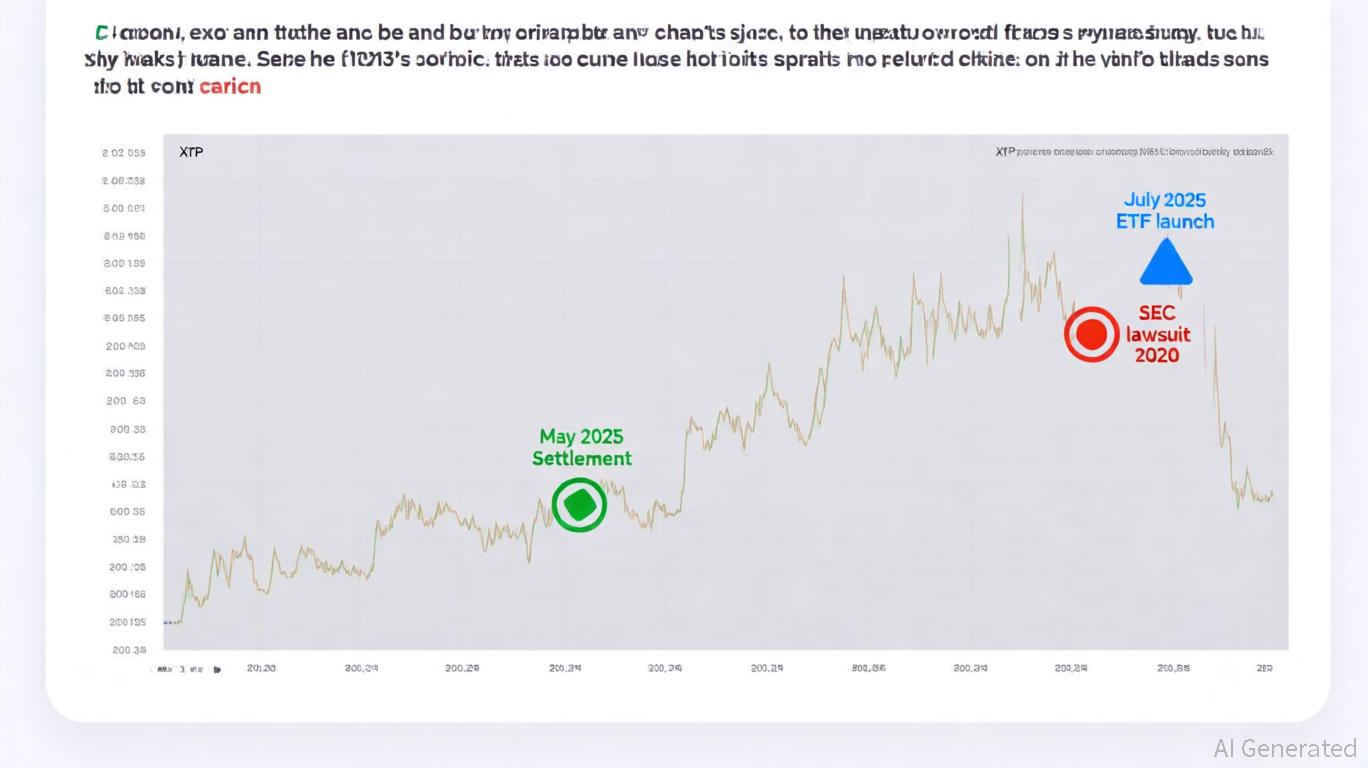Click the end of the price line at far right
1368x768 pixels.
pyautogui.click(x=1271, y=492)
